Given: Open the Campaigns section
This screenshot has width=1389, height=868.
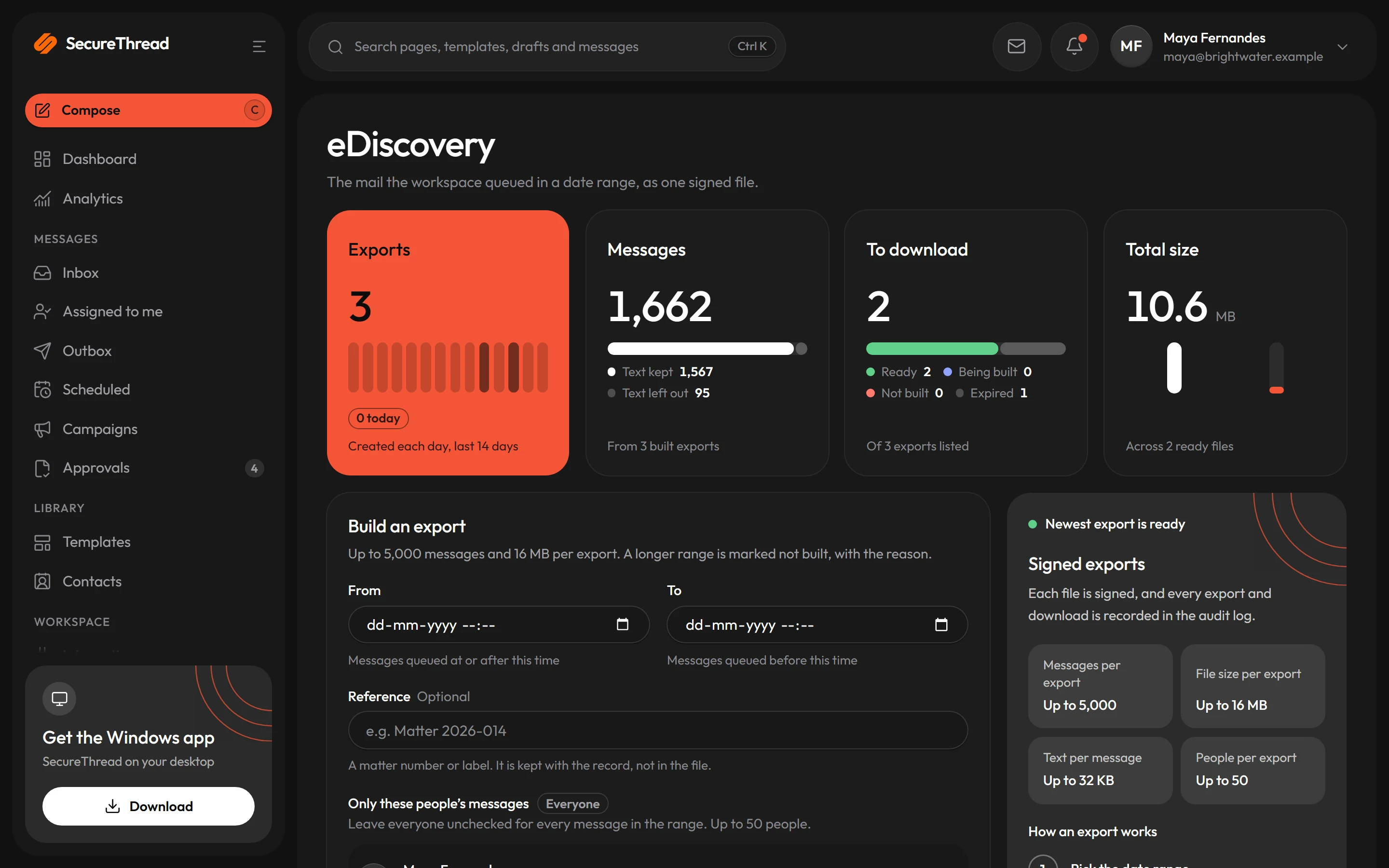Looking at the screenshot, I should pos(149,429).
